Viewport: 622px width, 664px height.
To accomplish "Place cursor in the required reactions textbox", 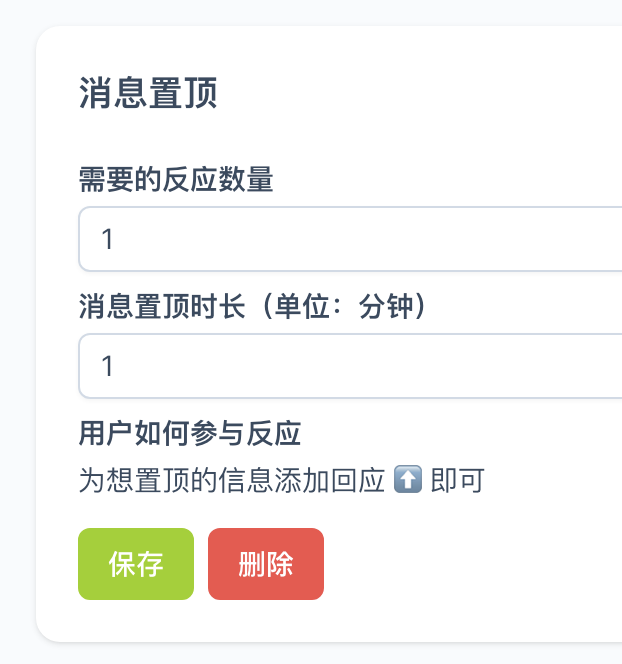I will tap(350, 239).
